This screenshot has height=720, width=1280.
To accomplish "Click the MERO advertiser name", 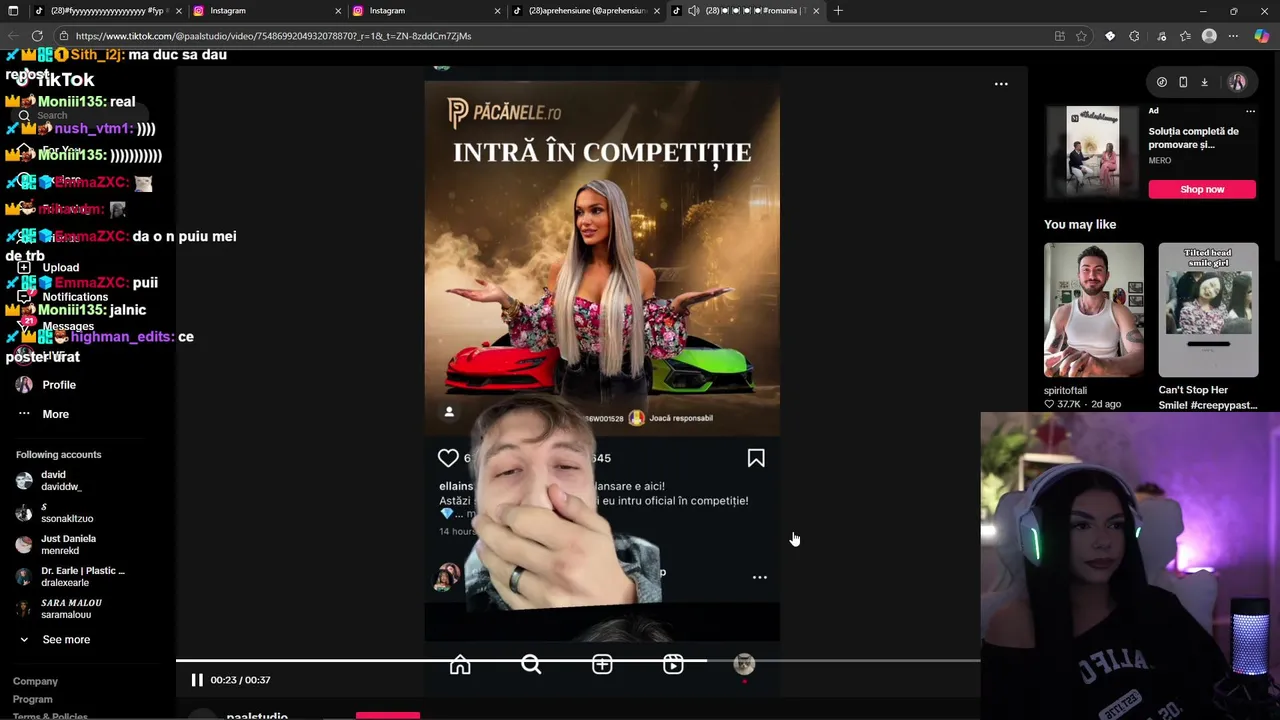I will point(1159,161).
